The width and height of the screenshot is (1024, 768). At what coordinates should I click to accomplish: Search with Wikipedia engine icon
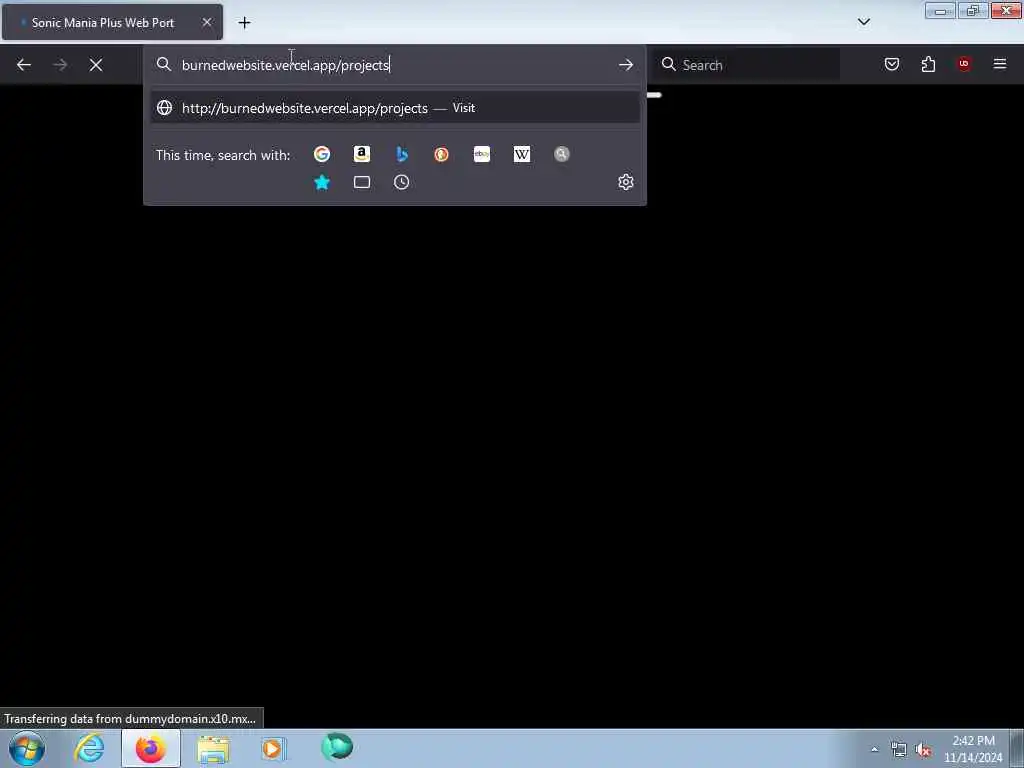click(522, 154)
